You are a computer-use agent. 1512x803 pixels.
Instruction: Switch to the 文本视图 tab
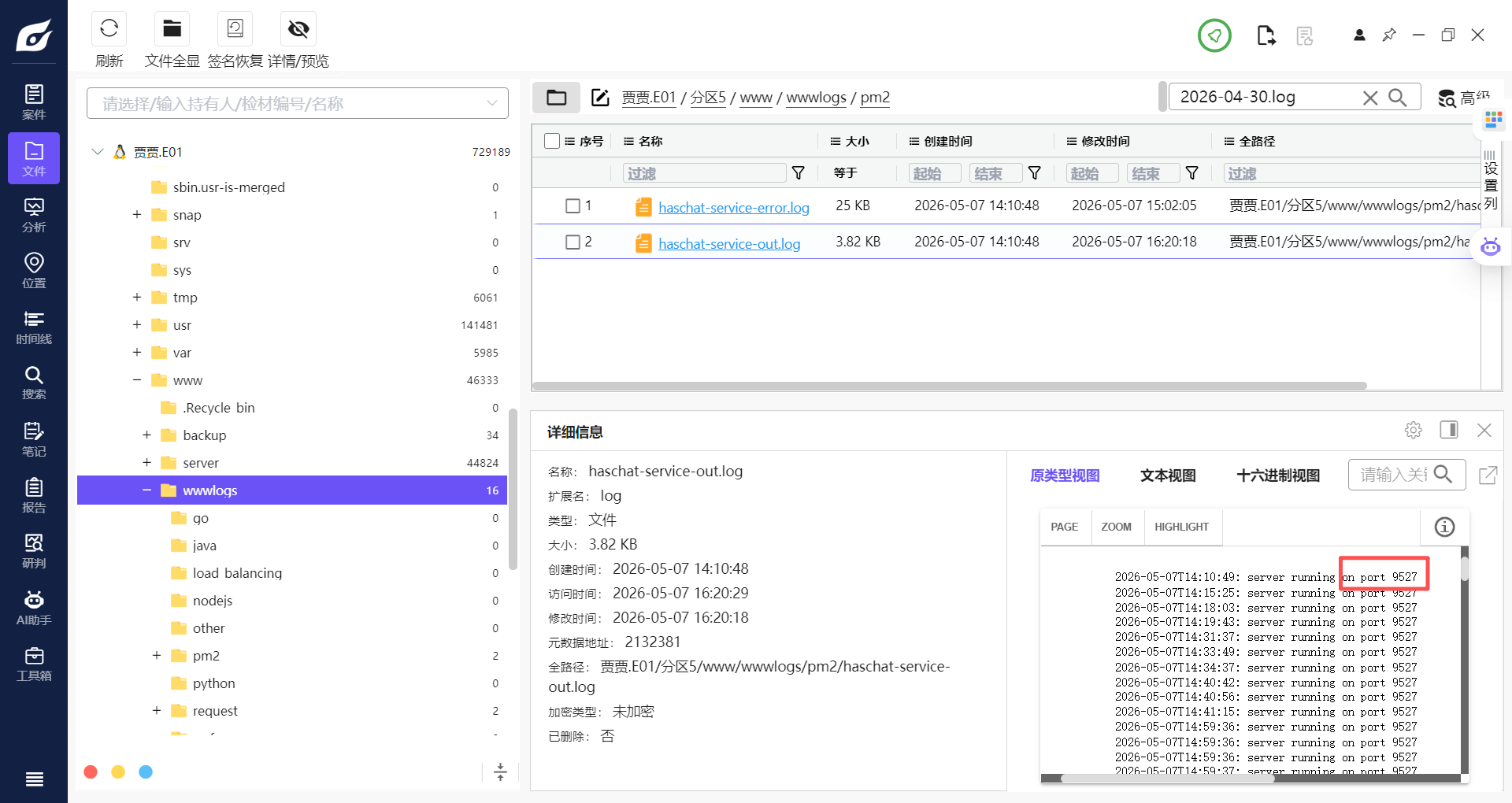click(1168, 476)
